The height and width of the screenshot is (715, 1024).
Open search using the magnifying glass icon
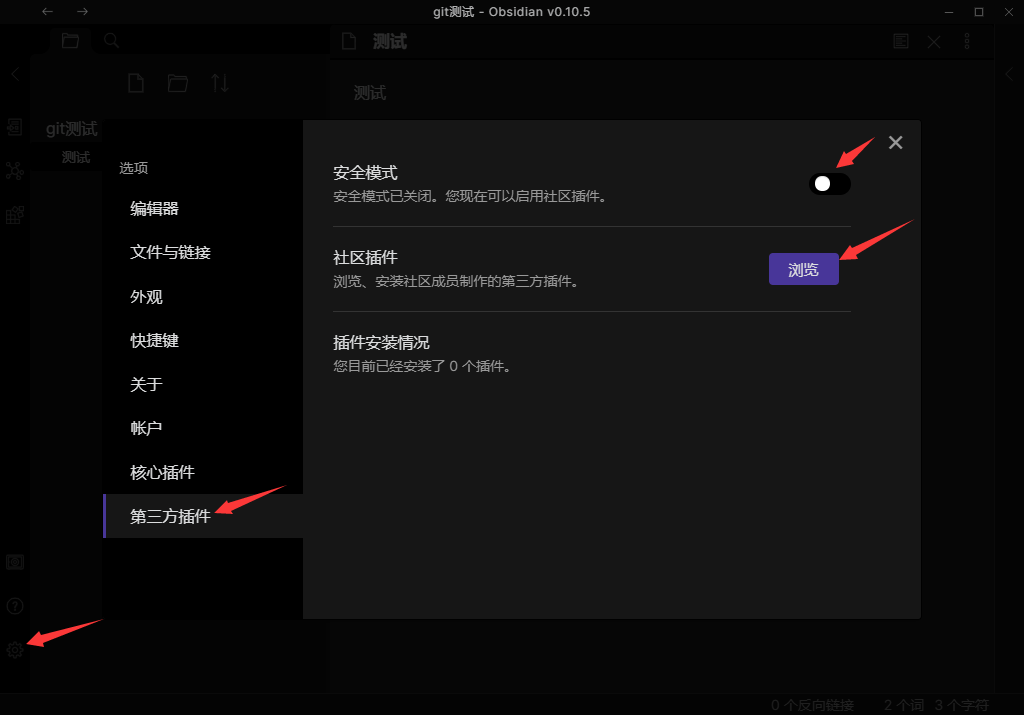click(x=110, y=40)
